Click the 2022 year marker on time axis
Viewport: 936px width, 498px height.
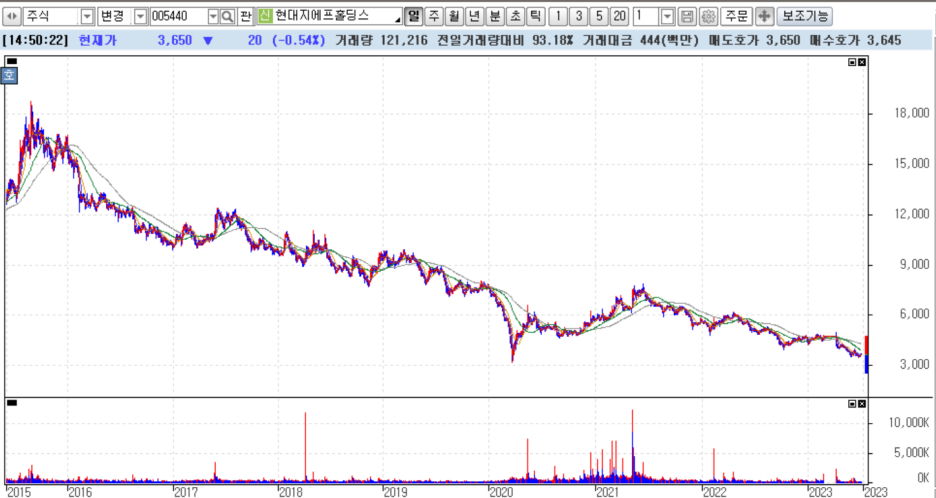tap(714, 491)
